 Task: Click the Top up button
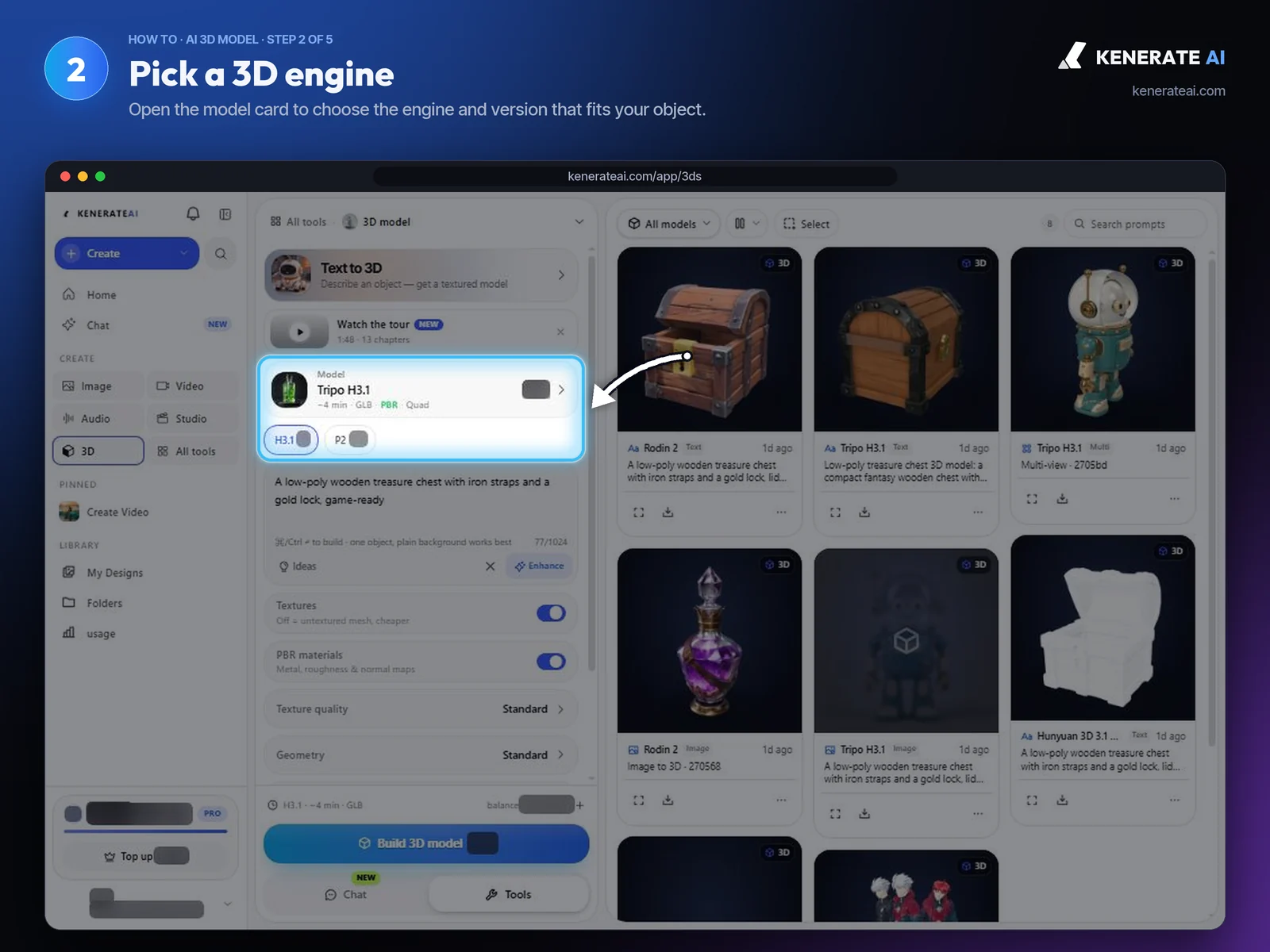146,856
